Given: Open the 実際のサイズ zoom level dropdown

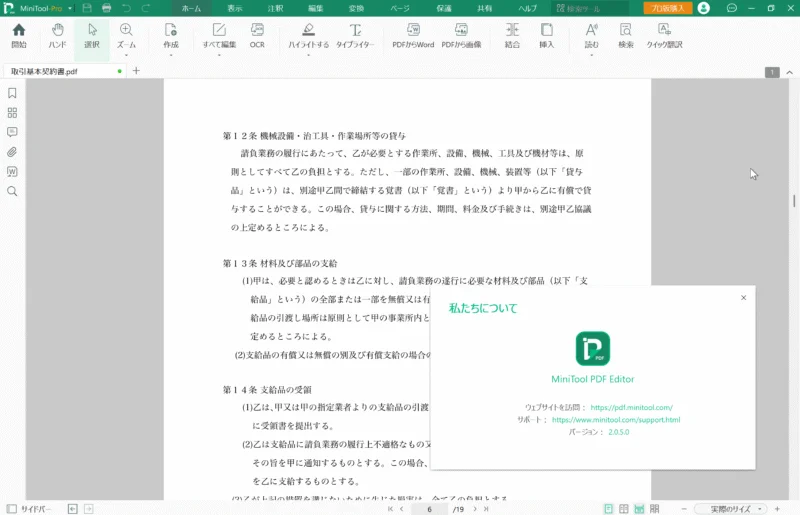Looking at the screenshot, I should (731, 509).
